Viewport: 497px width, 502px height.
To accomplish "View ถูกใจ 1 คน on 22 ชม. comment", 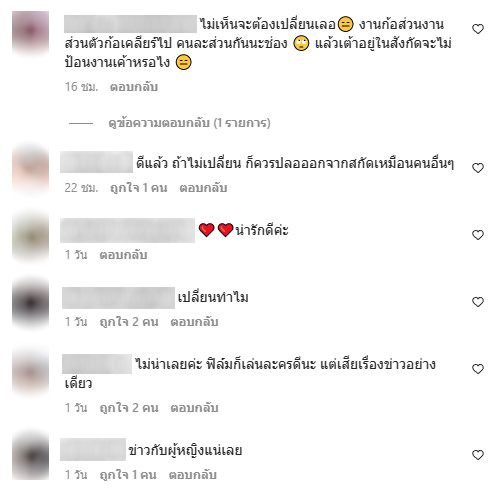I will pos(139,188).
